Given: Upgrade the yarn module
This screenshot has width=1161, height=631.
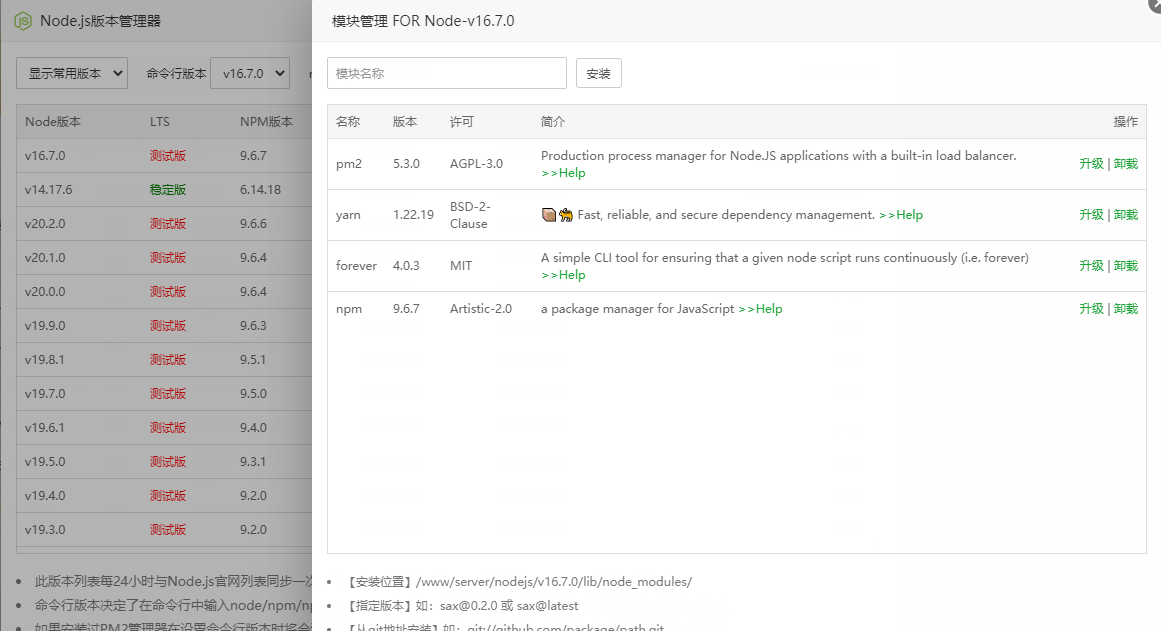Looking at the screenshot, I should [x=1091, y=215].
